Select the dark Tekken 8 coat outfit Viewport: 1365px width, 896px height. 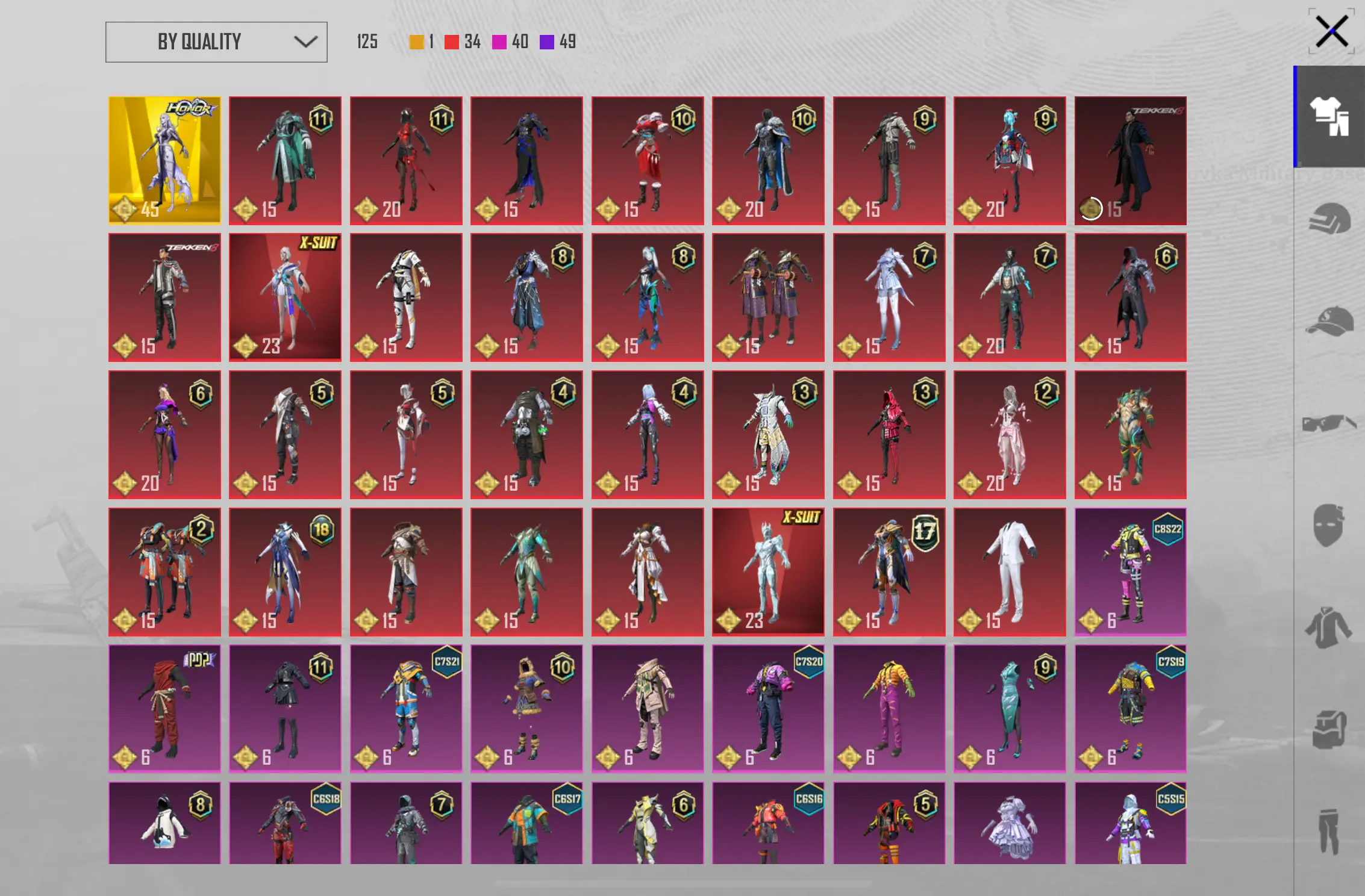[1130, 160]
